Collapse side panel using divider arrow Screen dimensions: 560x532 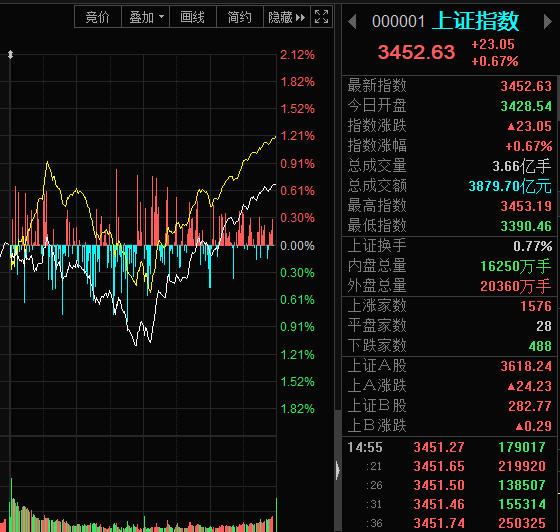click(x=338, y=470)
